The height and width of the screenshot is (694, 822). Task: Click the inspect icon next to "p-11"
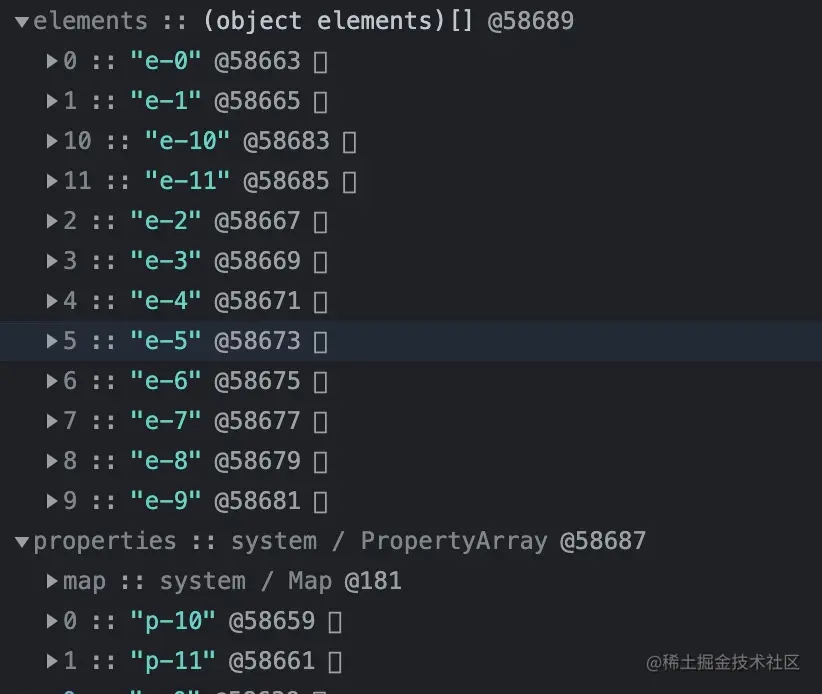(x=333, y=661)
